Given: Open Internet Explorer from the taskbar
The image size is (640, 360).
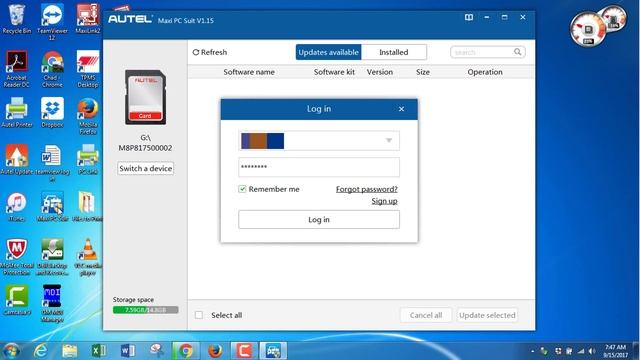Looking at the screenshot, I should click(40, 351).
